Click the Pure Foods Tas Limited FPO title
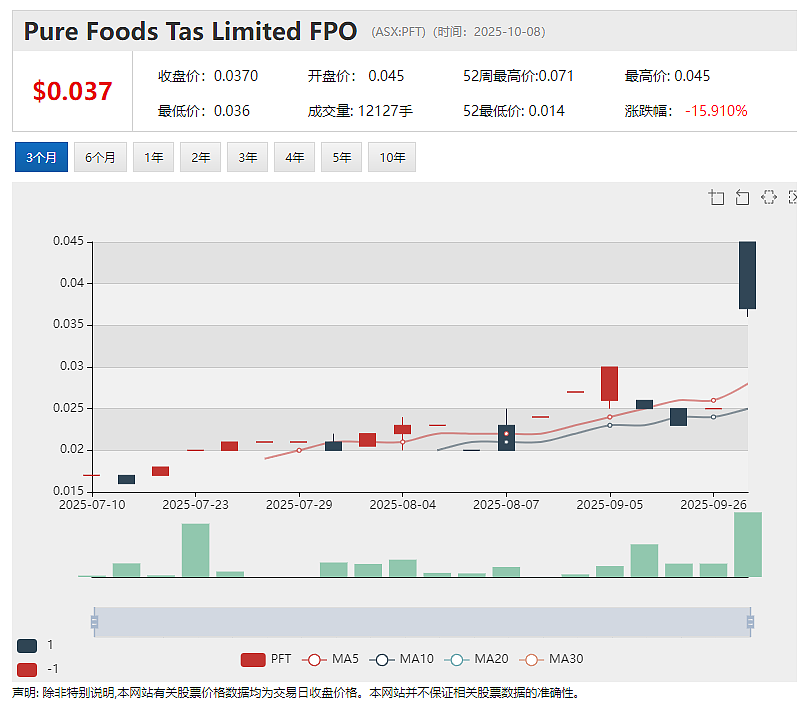The image size is (810, 713). click(190, 31)
